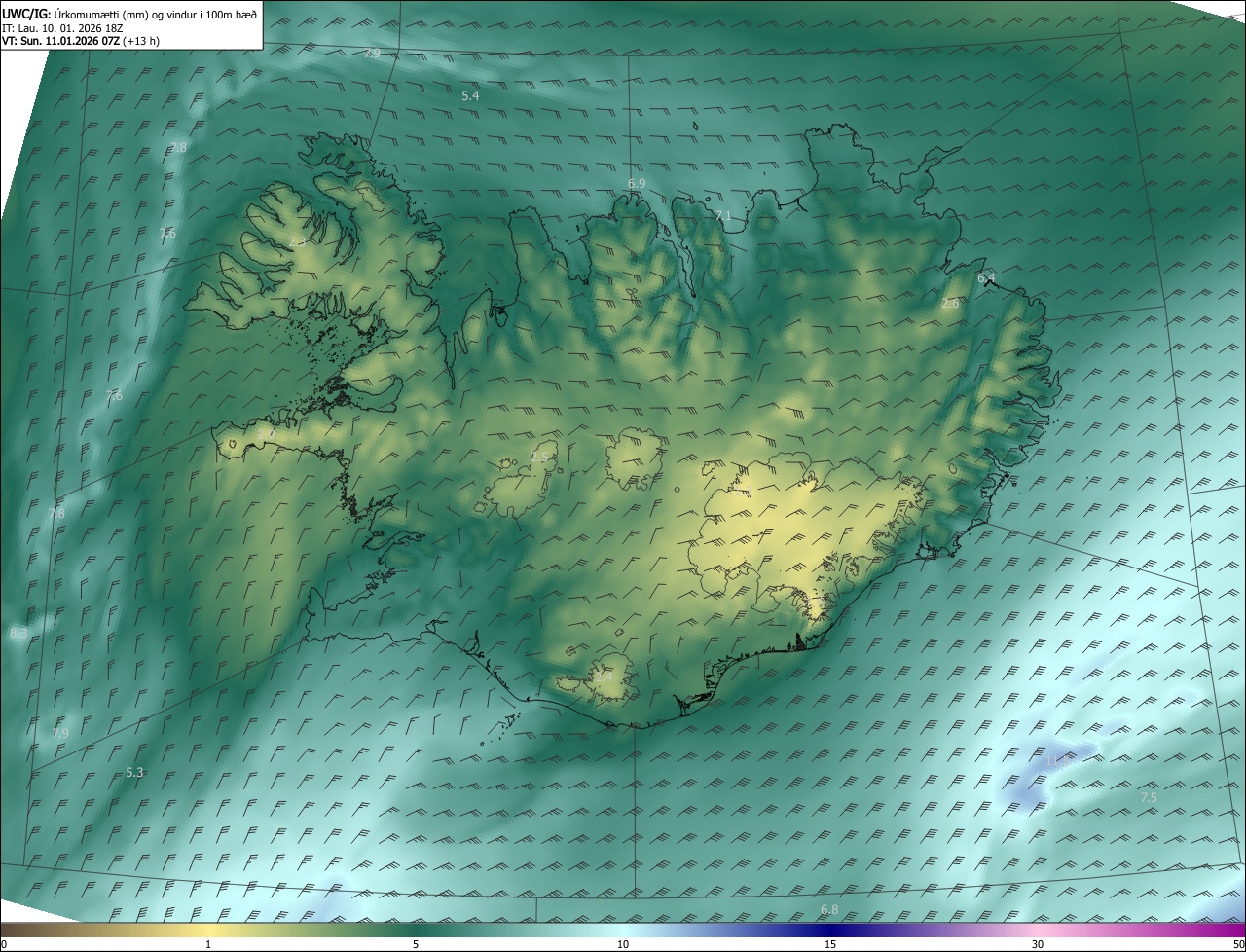Screen dimensions: 1246x952
Task: Click the '5.4' value north of Iceland
Action: click(x=470, y=95)
